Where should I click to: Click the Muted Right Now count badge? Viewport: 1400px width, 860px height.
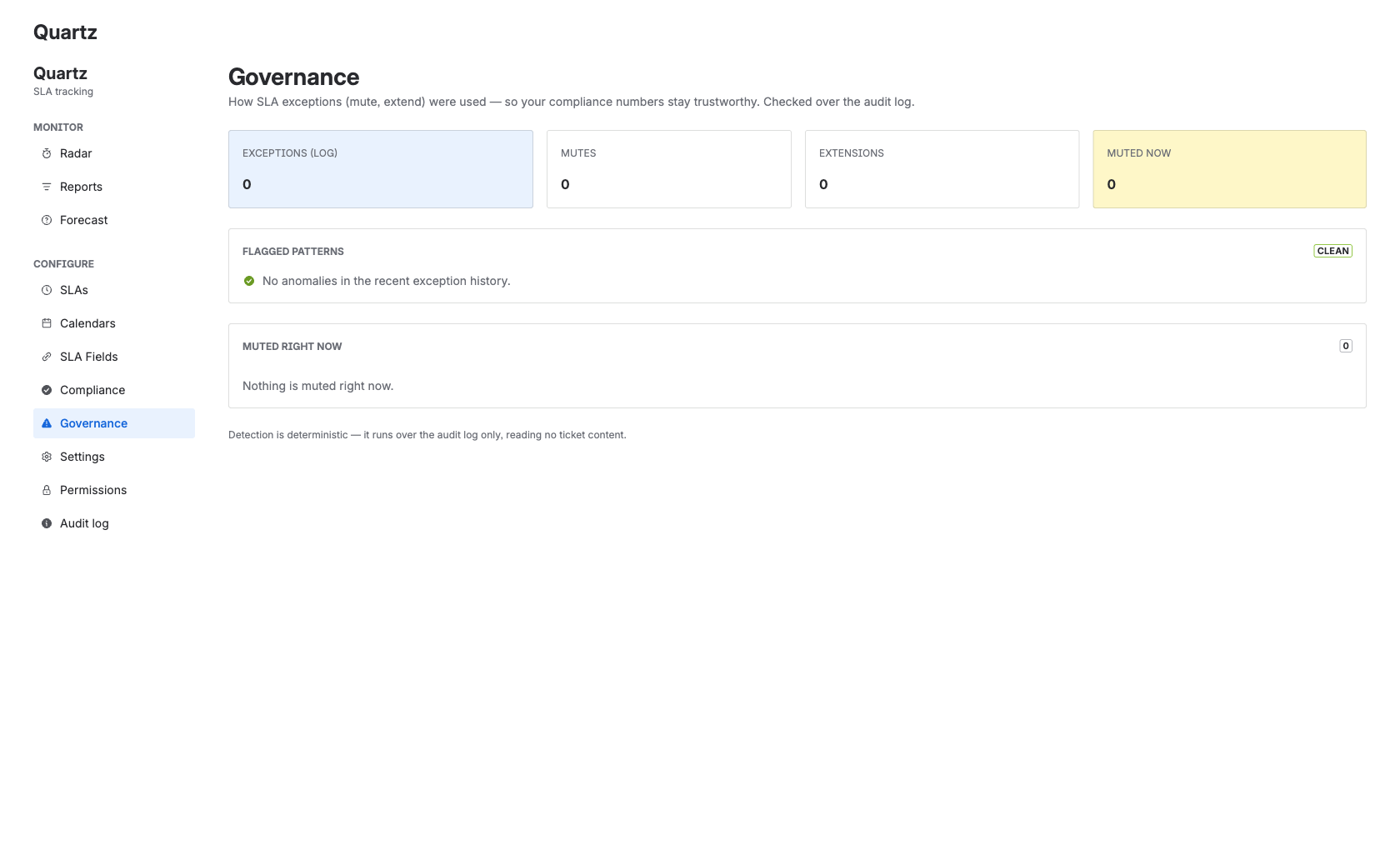pos(1346,346)
